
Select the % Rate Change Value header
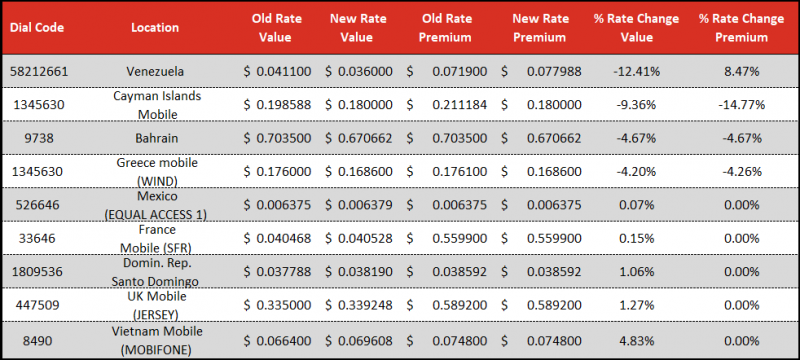pos(636,28)
